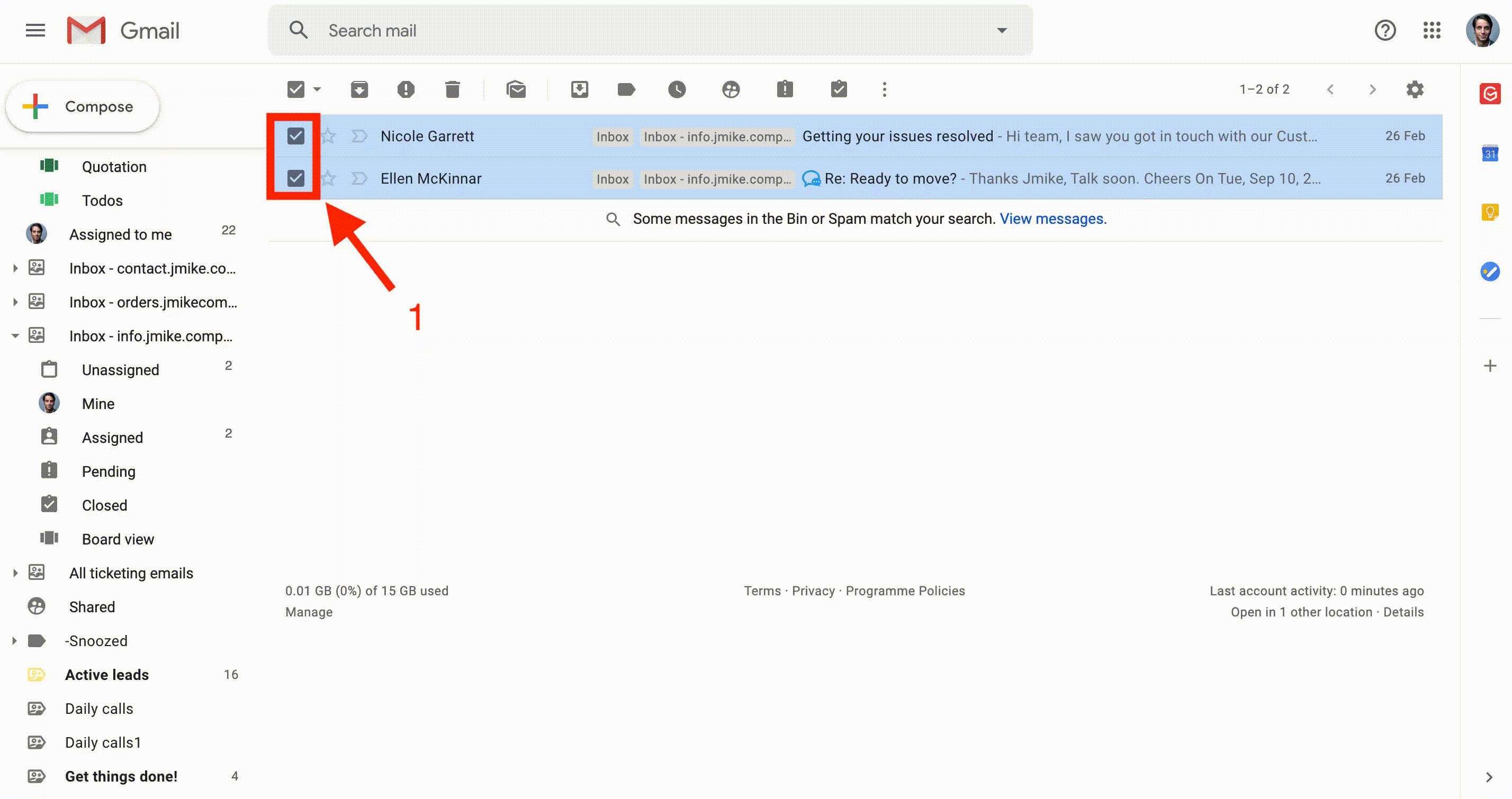Open Google Keep side panel icon

coord(1490,212)
